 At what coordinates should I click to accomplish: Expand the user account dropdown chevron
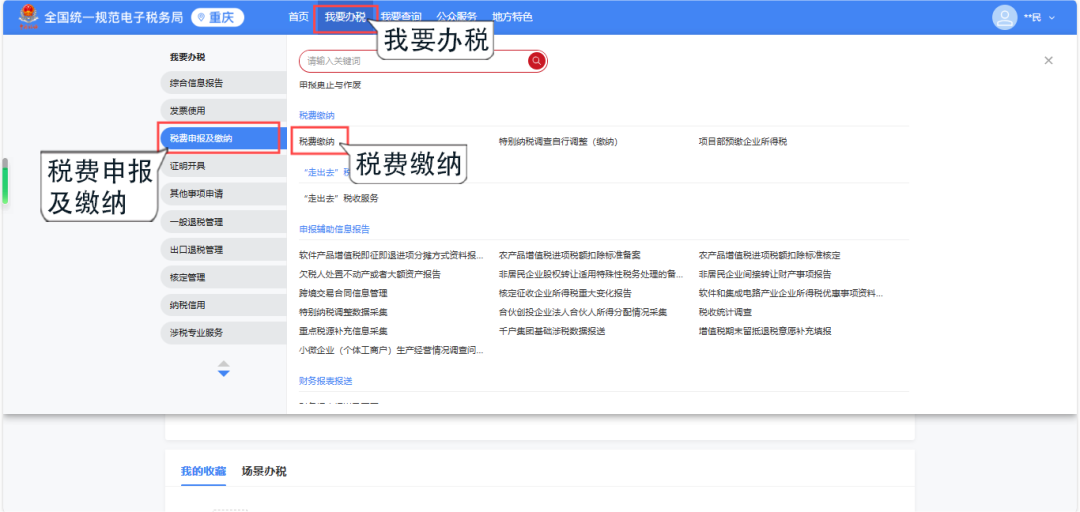pyautogui.click(x=1051, y=18)
